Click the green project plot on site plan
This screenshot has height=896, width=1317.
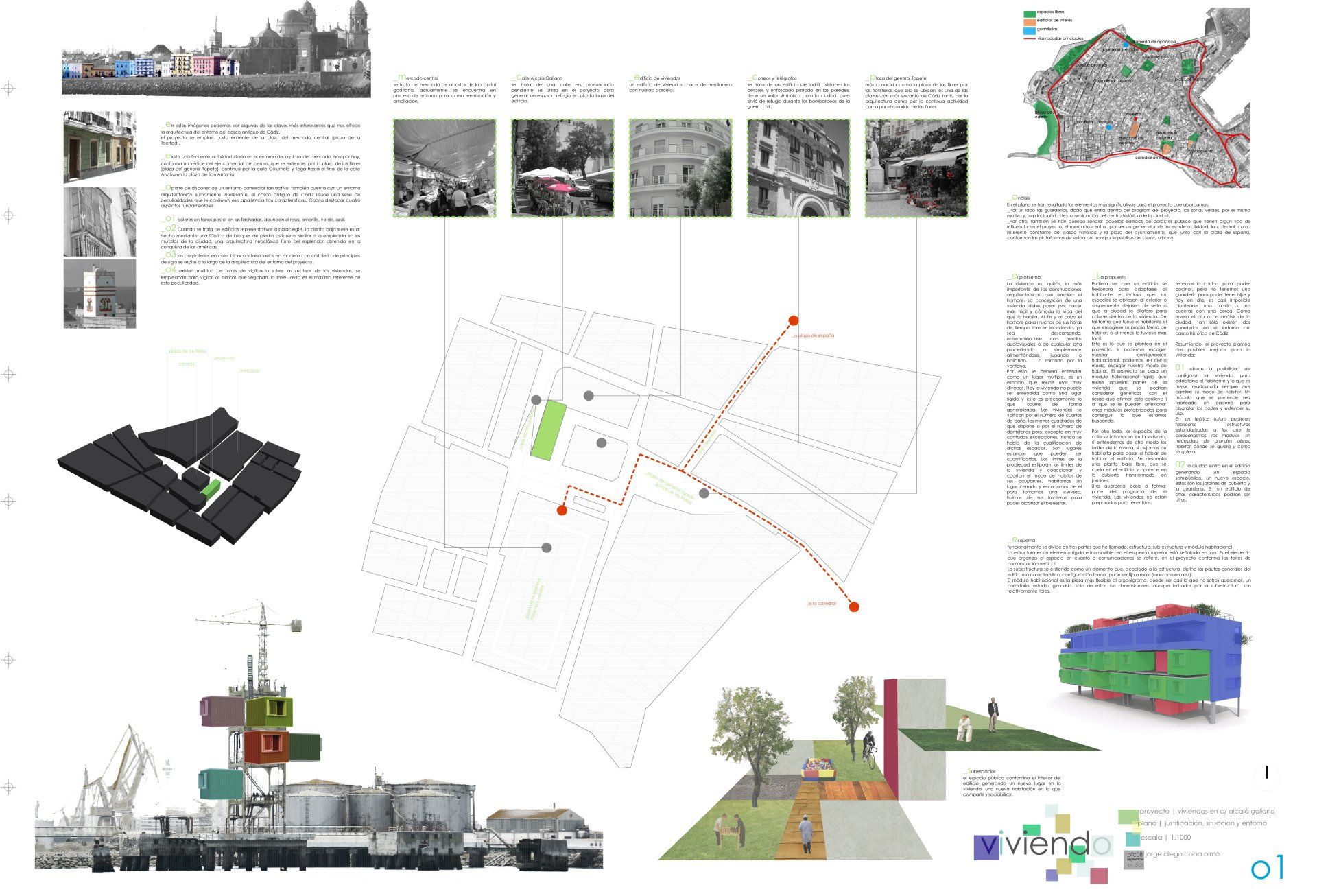[549, 431]
